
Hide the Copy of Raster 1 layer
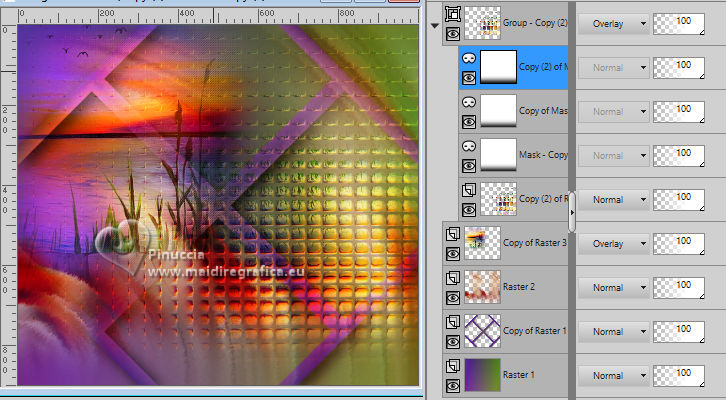point(453,342)
